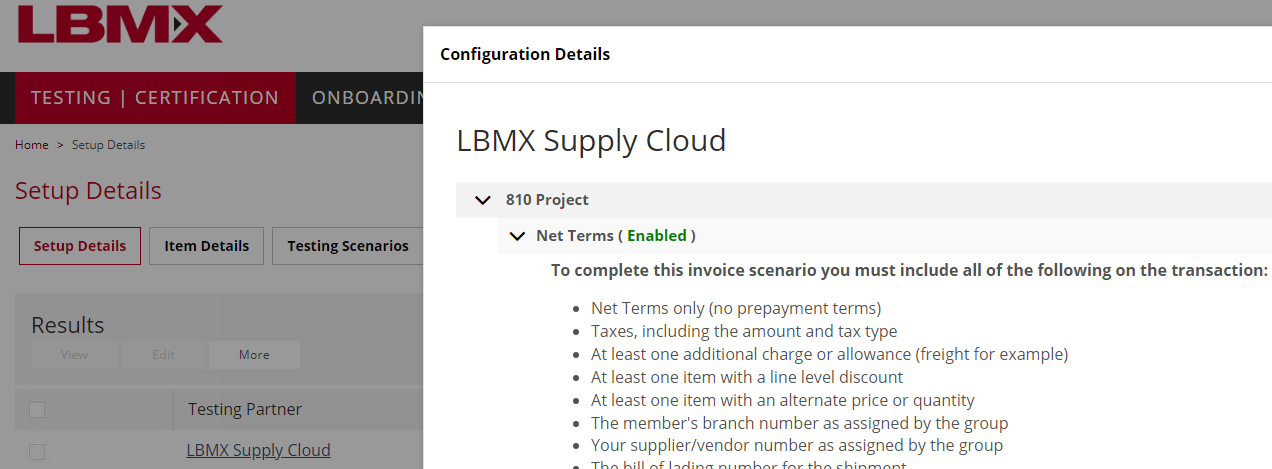Click the Testing Partner column header
The image size is (1272, 469).
coord(245,409)
